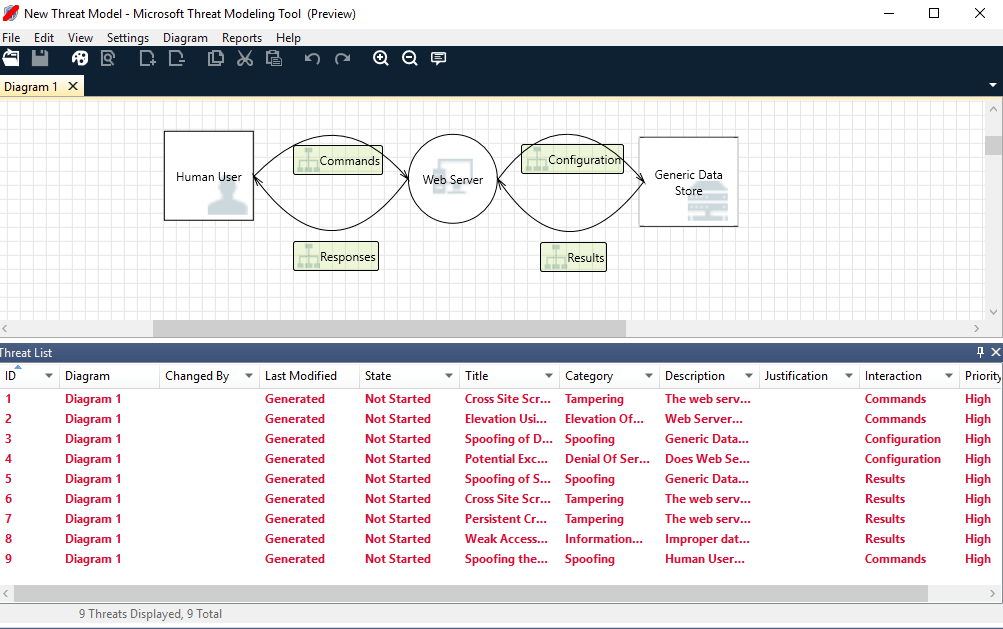Open the Cross Site Scripting threat entry
Viewport: 1003px width, 629px height.
(x=508, y=398)
